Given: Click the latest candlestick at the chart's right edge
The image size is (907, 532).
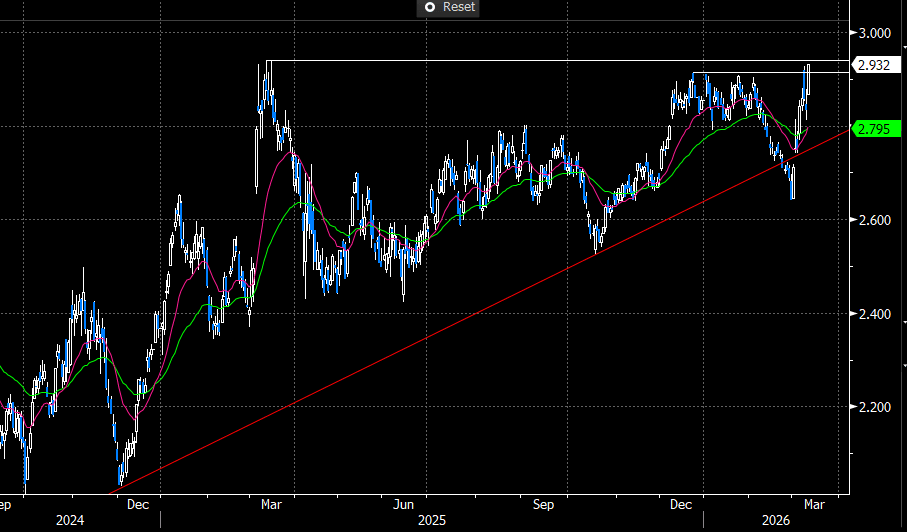Looking at the screenshot, I should [808, 80].
